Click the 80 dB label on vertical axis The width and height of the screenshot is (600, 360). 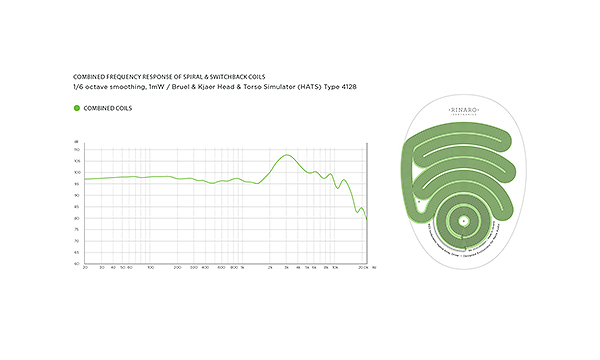pyautogui.click(x=77, y=218)
